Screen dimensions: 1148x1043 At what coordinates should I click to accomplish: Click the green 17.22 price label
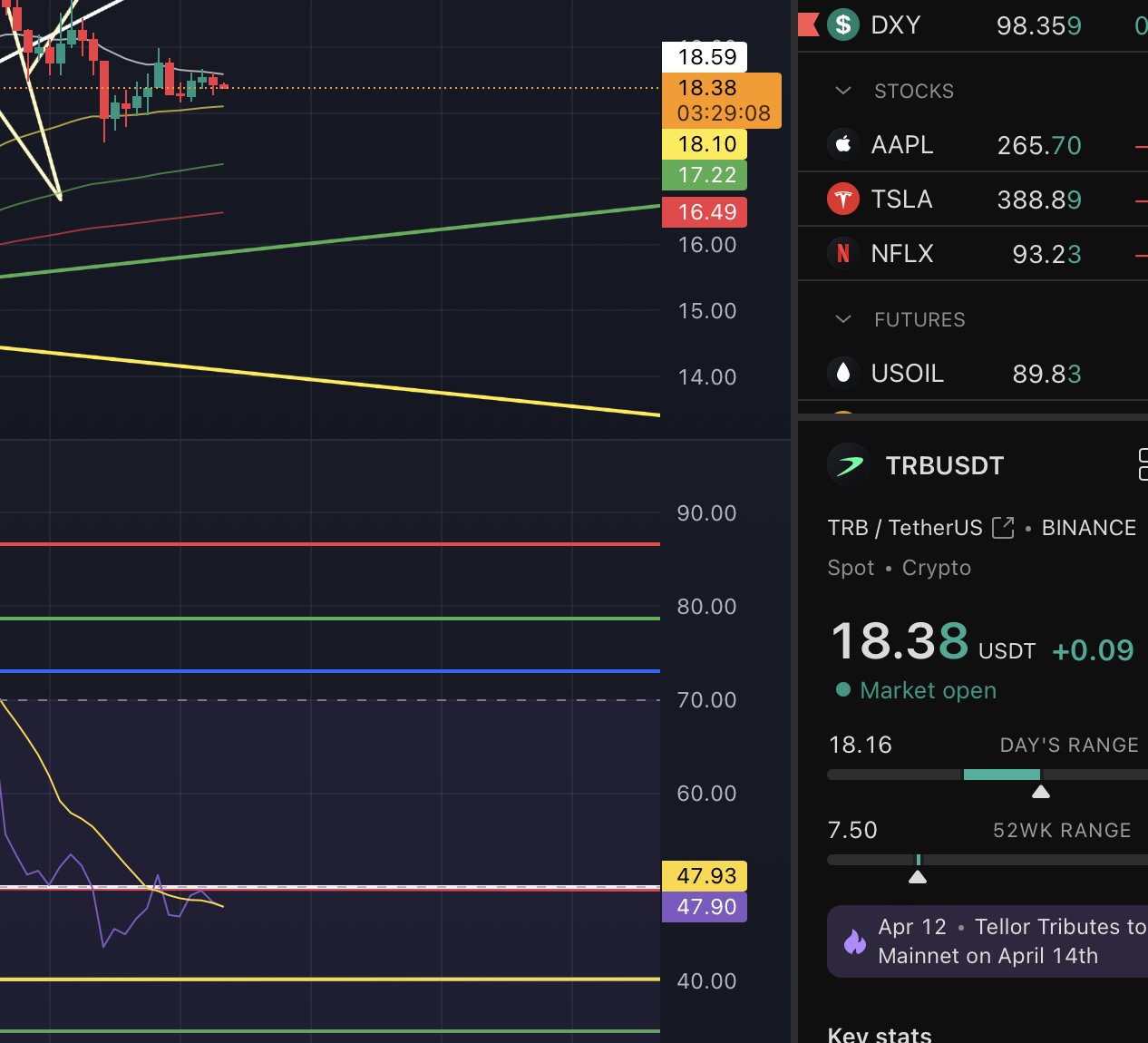[x=705, y=175]
